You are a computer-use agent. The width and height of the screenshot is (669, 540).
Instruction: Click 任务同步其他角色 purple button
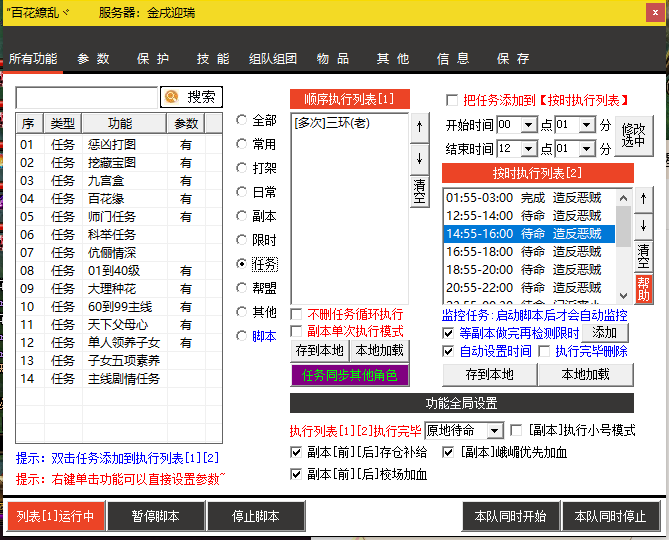click(350, 375)
